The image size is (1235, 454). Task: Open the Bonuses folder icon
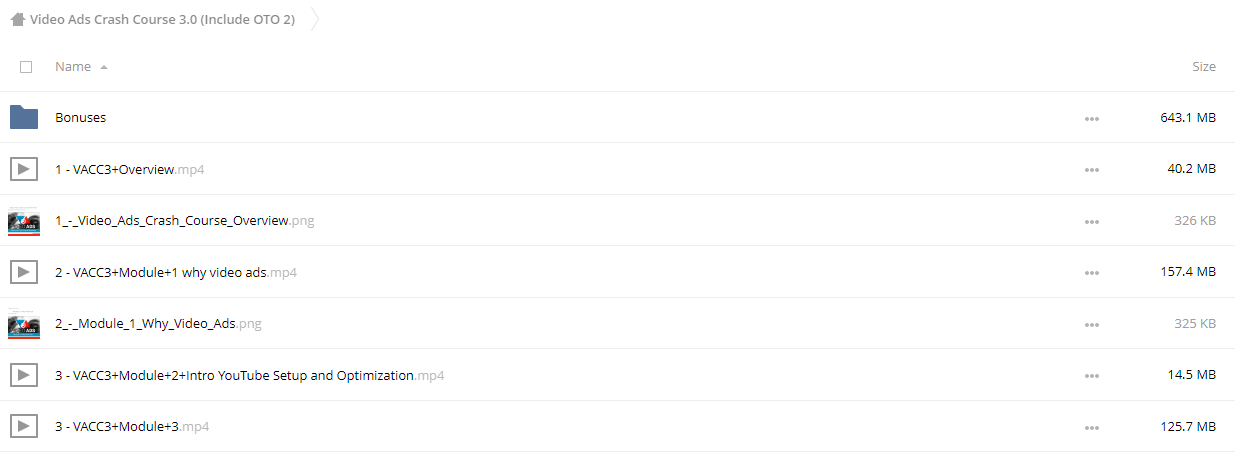(x=24, y=117)
